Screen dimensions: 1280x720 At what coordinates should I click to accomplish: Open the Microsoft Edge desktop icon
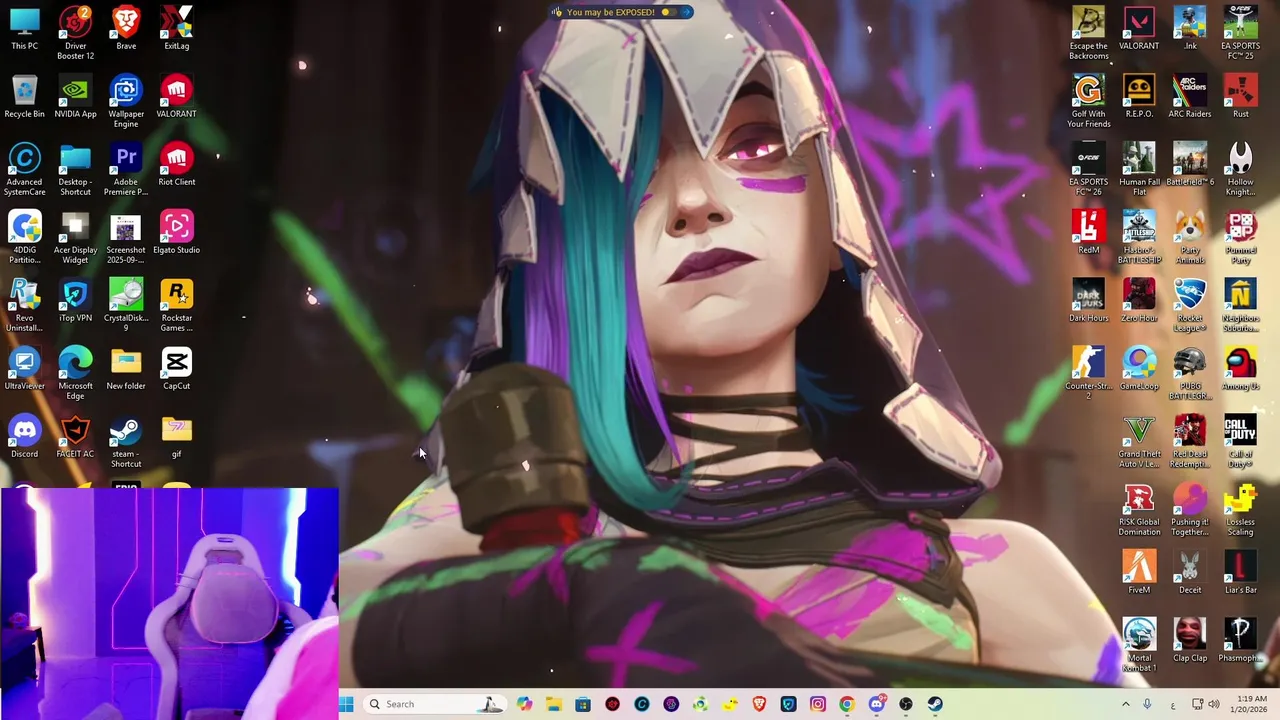(x=75, y=373)
